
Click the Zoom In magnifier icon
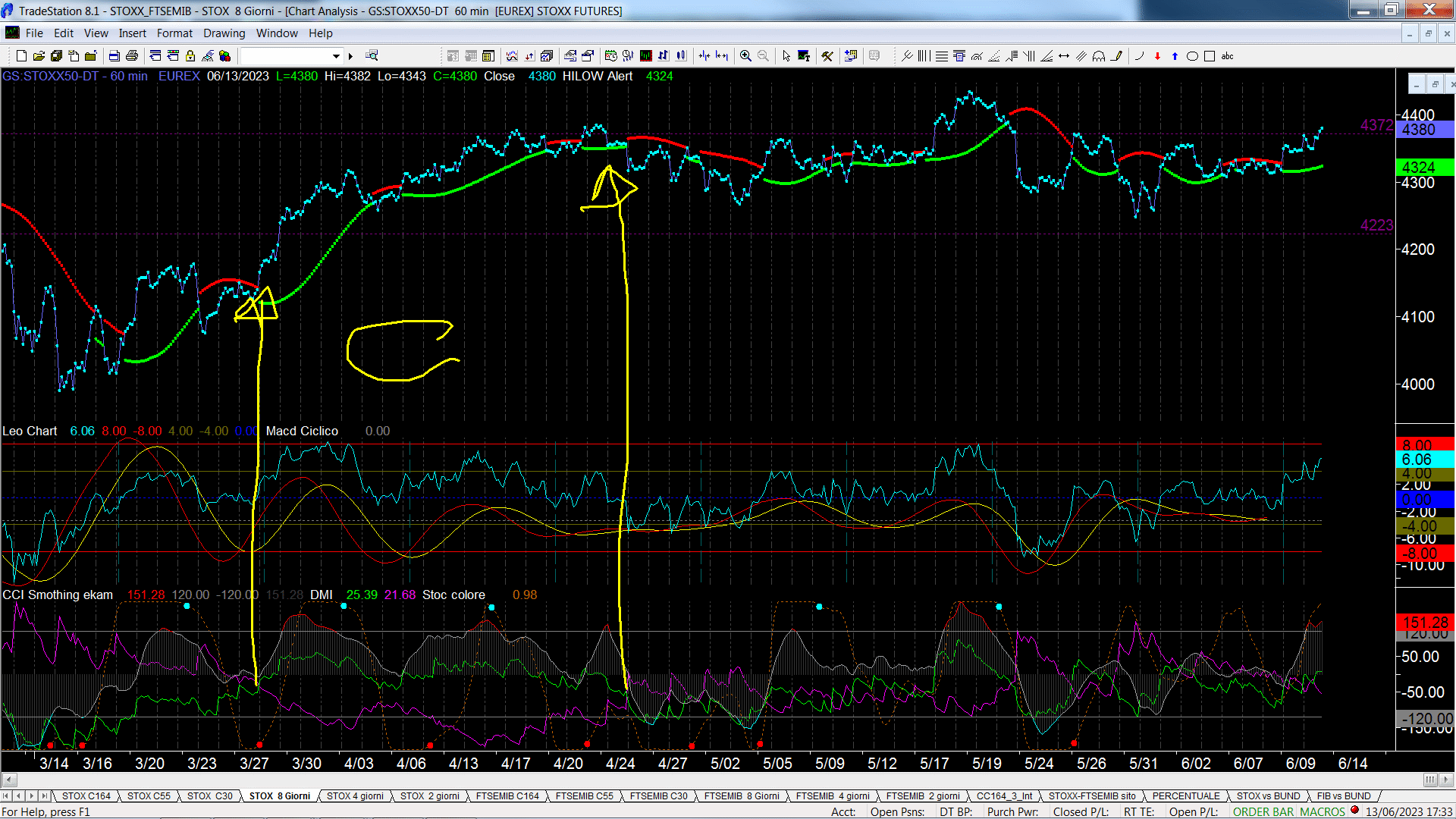[x=745, y=56]
